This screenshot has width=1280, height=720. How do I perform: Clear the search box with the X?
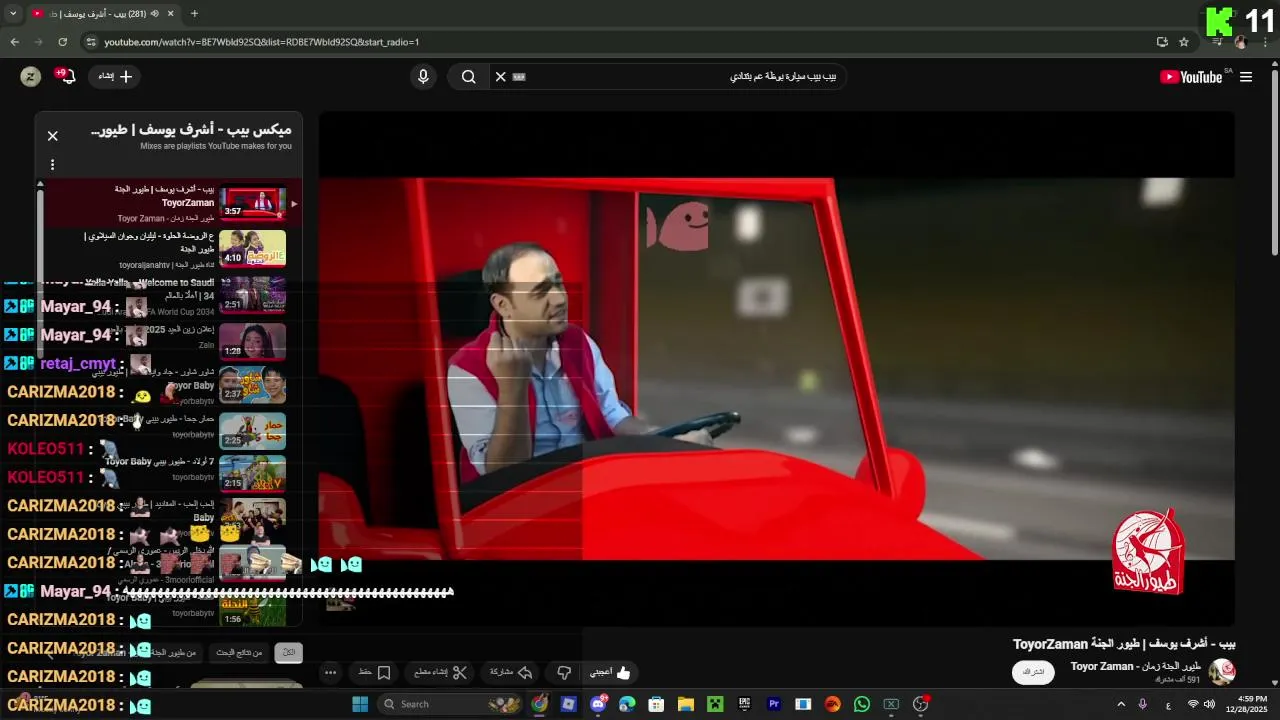click(x=501, y=77)
